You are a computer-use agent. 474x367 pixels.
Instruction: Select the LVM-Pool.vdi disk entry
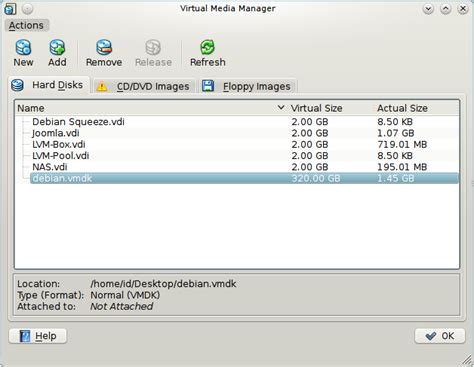point(237,156)
